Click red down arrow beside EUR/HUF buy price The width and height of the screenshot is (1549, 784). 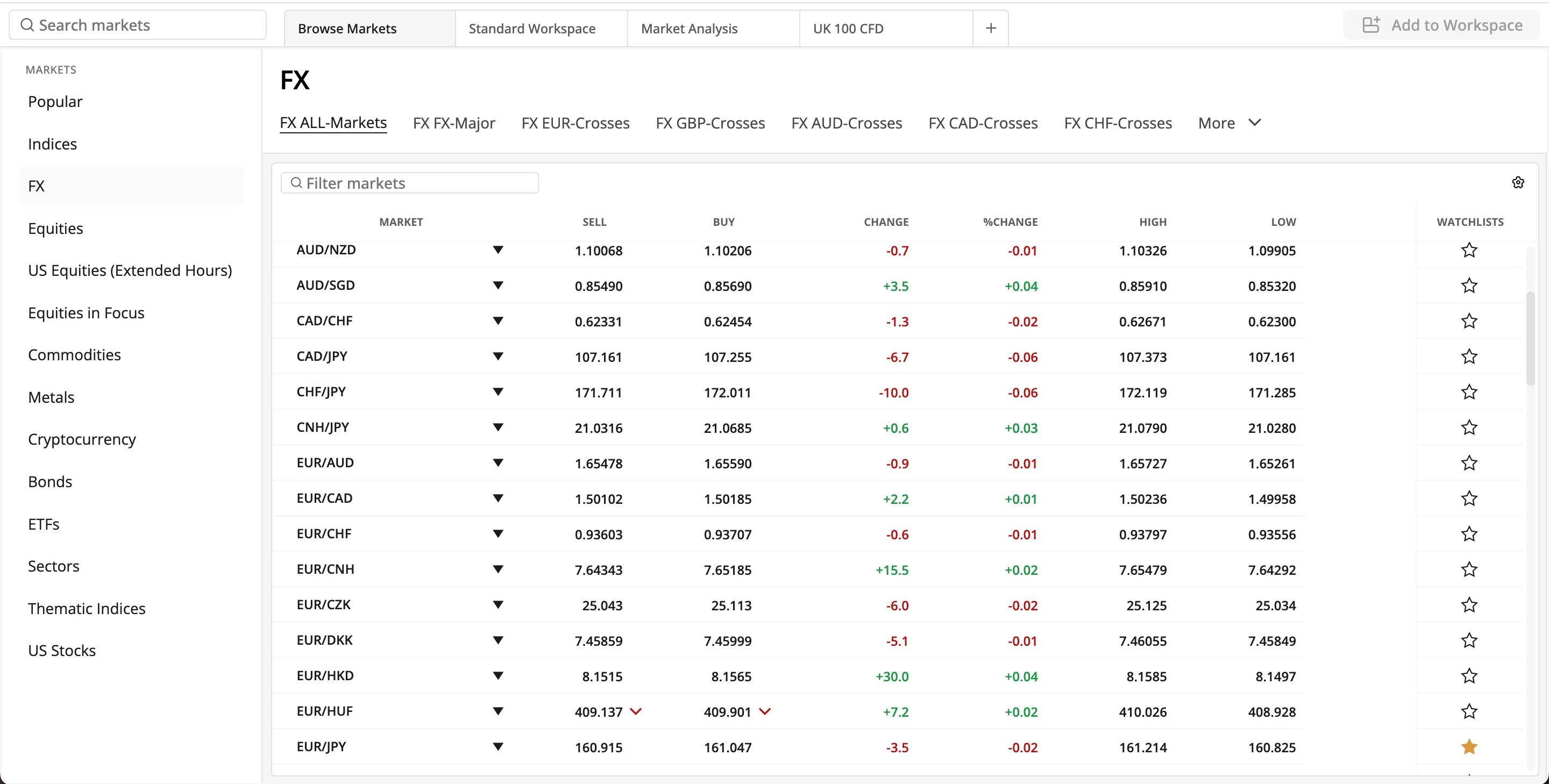point(765,712)
